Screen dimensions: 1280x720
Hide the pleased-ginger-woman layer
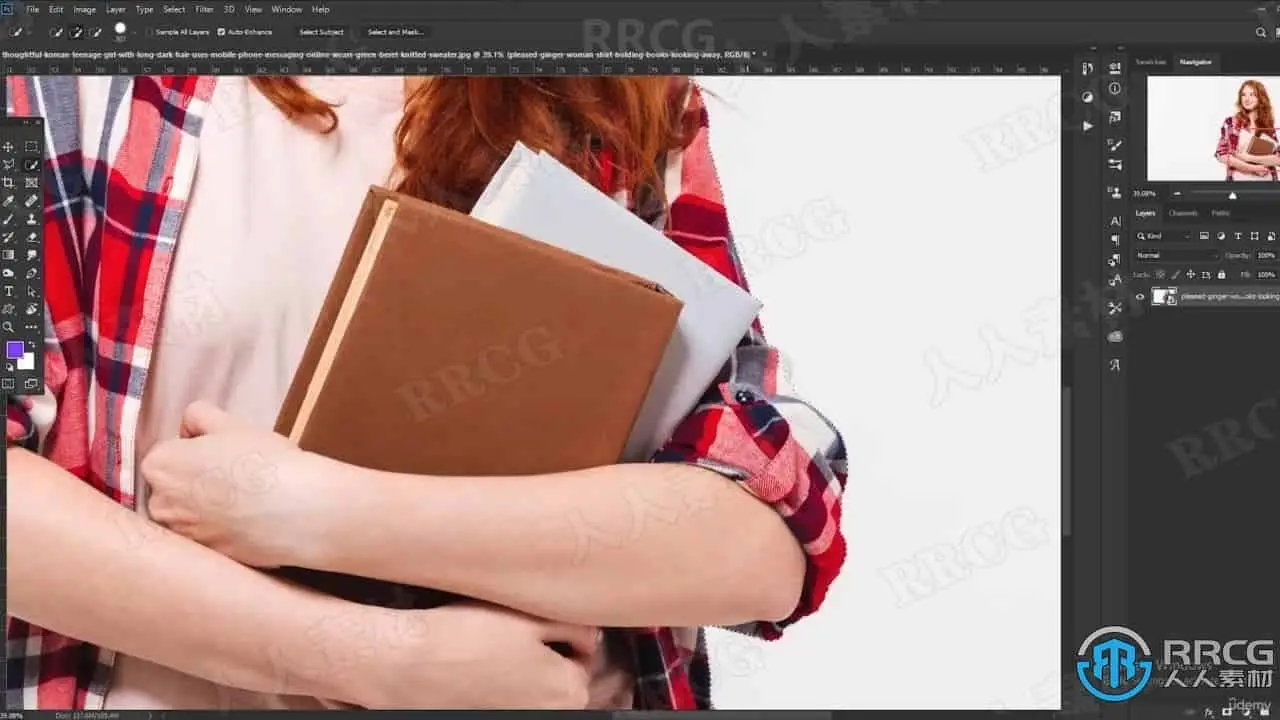(1140, 296)
